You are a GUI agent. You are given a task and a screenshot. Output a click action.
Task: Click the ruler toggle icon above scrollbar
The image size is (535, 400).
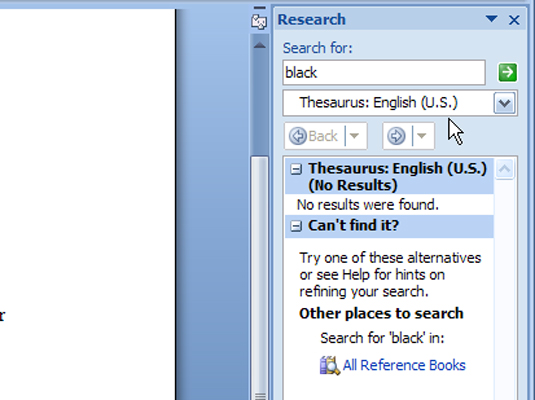click(259, 23)
